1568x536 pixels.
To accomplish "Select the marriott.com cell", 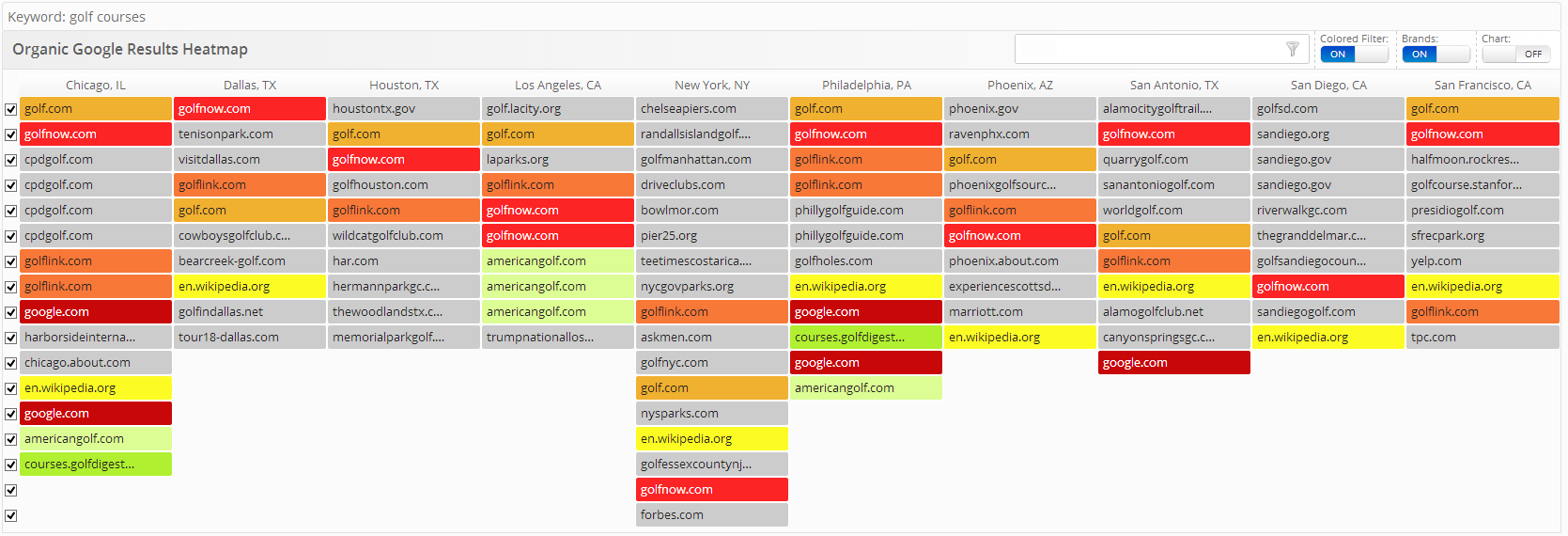I will click(1020, 312).
